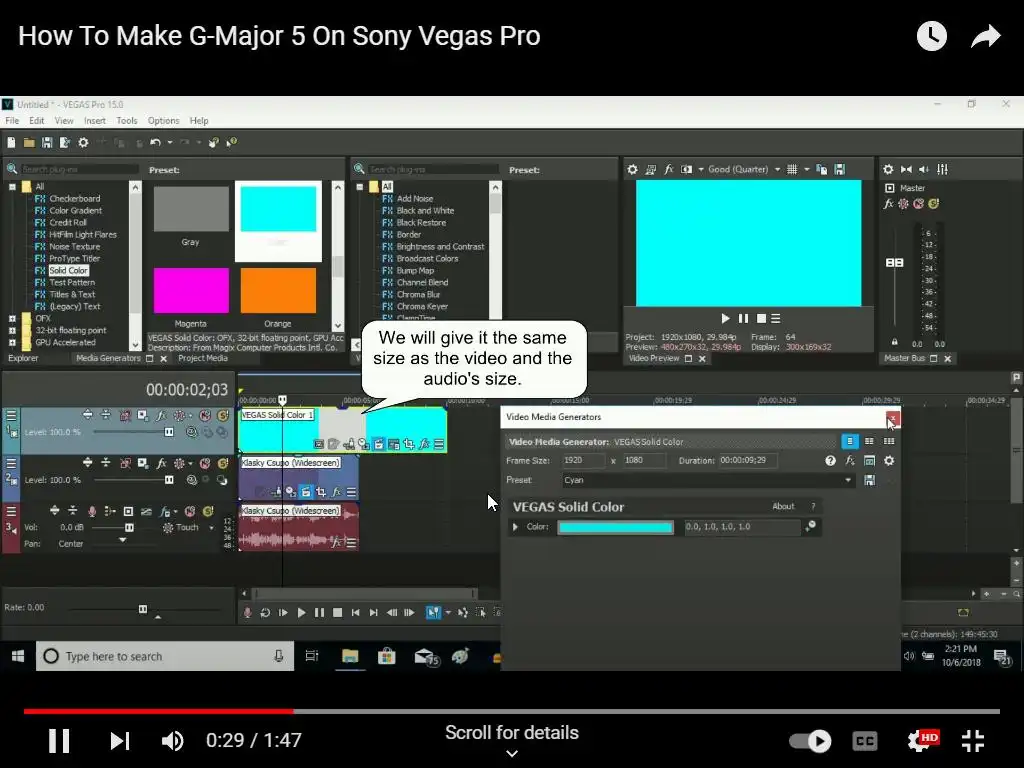Viewport: 1024px width, 768px height.
Task: Open the Preset Cyan dropdown
Action: (848, 480)
